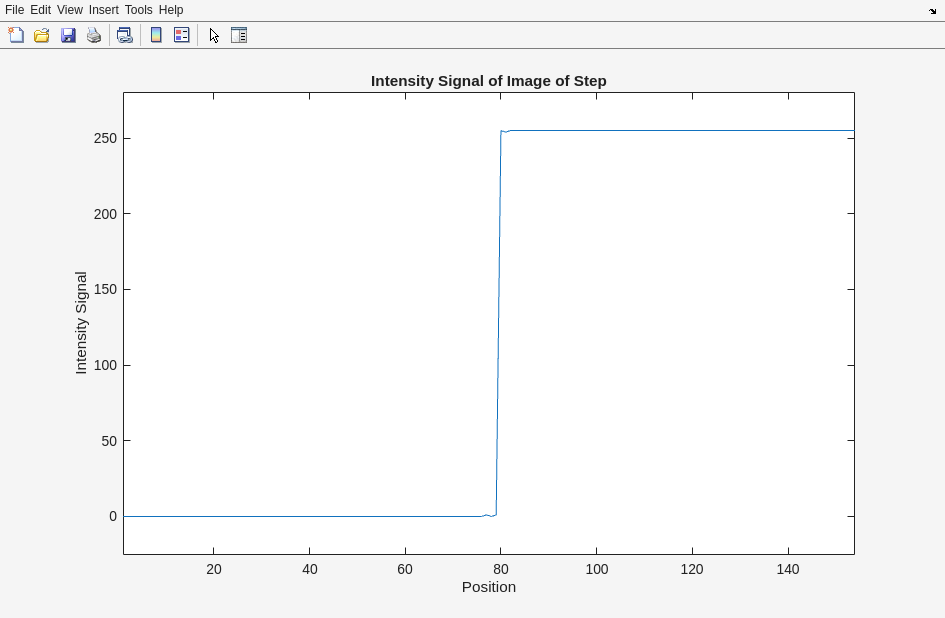Open a file using the folder icon
This screenshot has width=945, height=618.
pyautogui.click(x=42, y=35)
